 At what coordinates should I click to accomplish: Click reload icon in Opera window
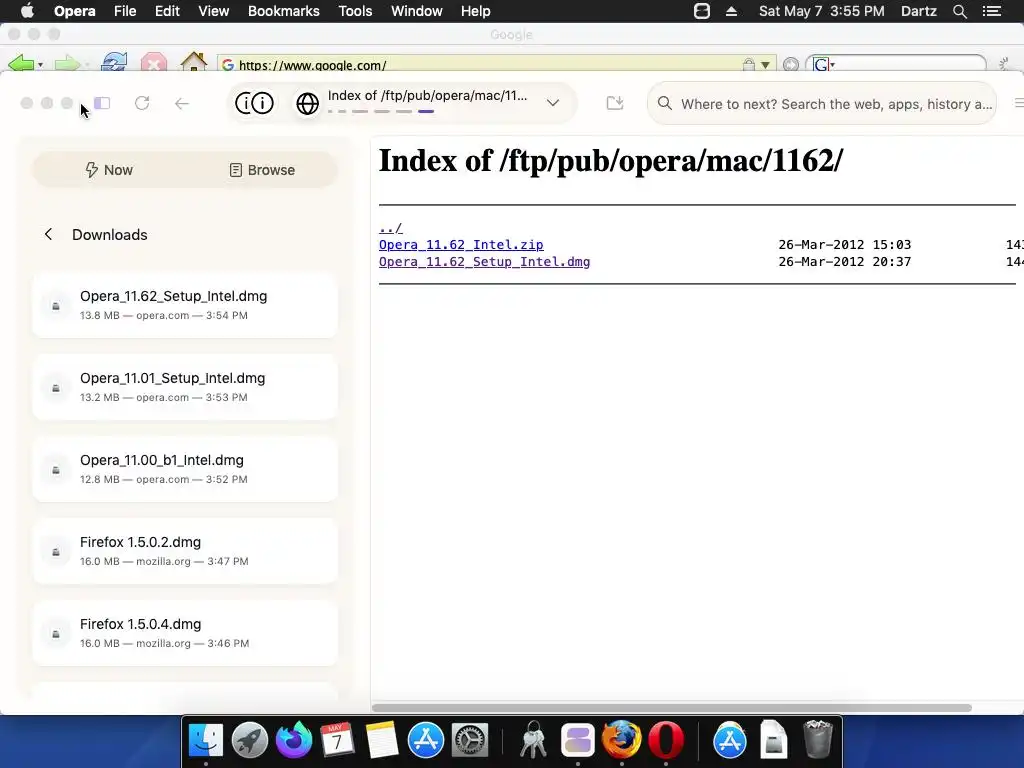[x=114, y=63]
